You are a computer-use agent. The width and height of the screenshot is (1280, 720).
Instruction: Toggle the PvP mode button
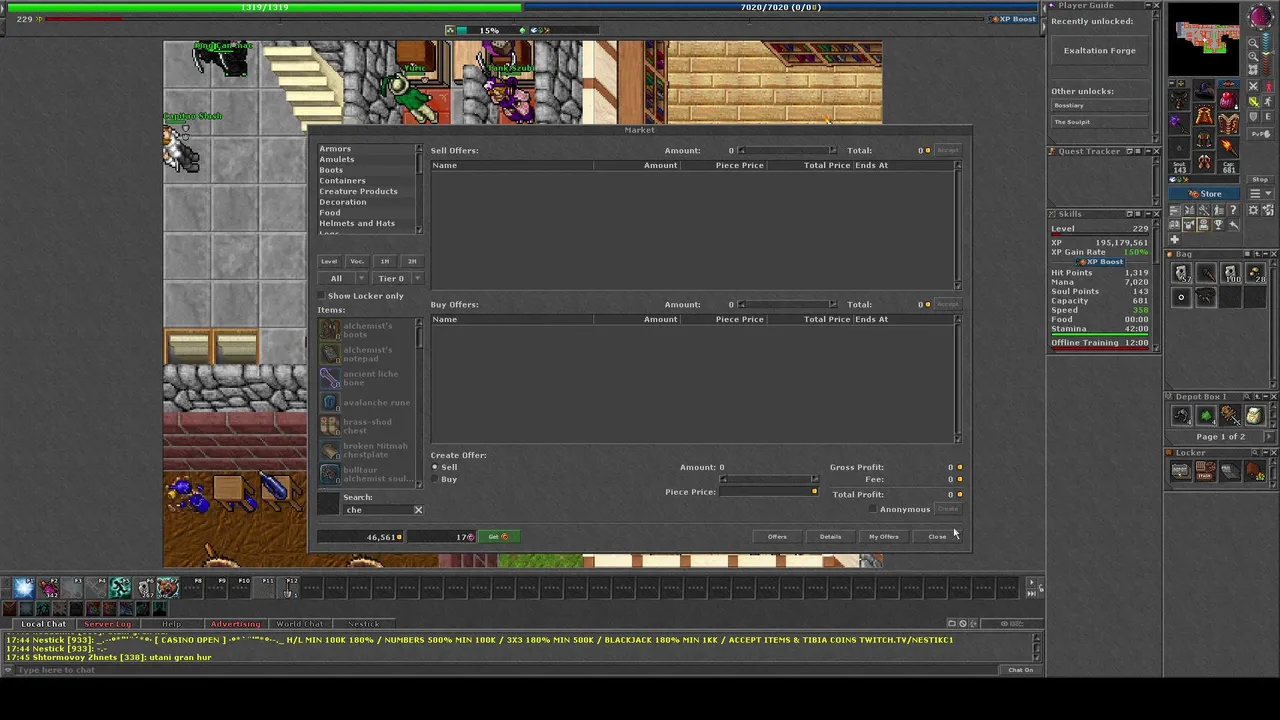pos(1261,134)
